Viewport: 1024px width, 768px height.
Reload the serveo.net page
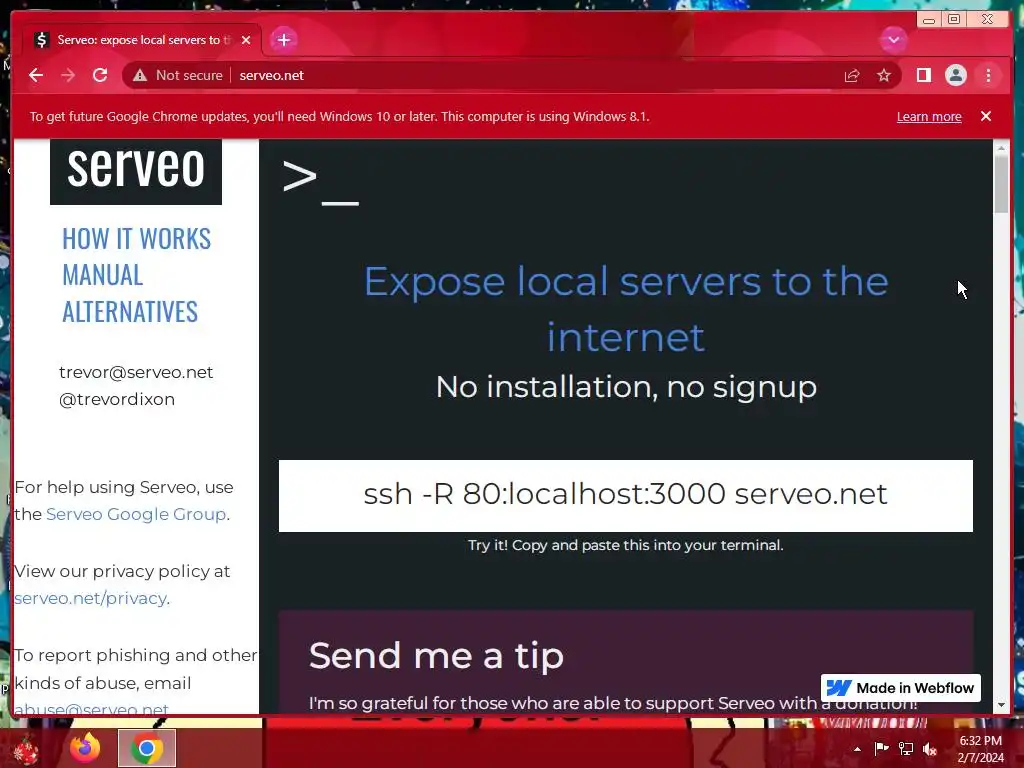[100, 75]
